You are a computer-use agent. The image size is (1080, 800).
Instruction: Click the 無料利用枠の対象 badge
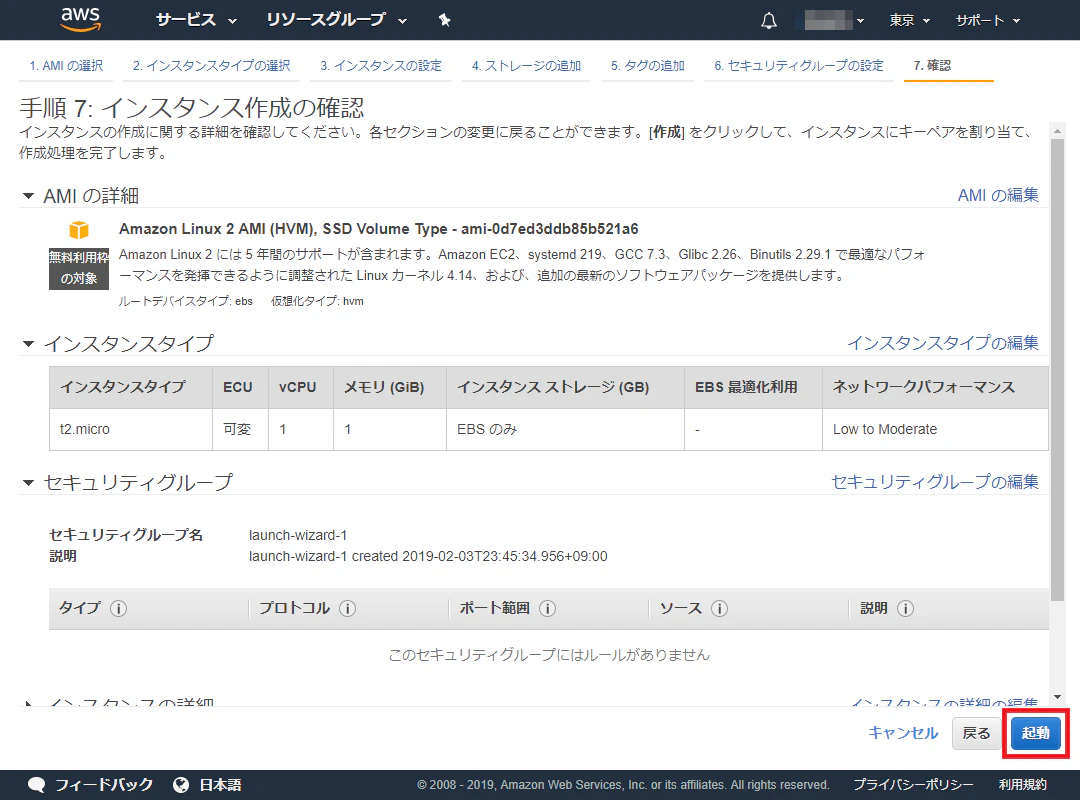79,268
